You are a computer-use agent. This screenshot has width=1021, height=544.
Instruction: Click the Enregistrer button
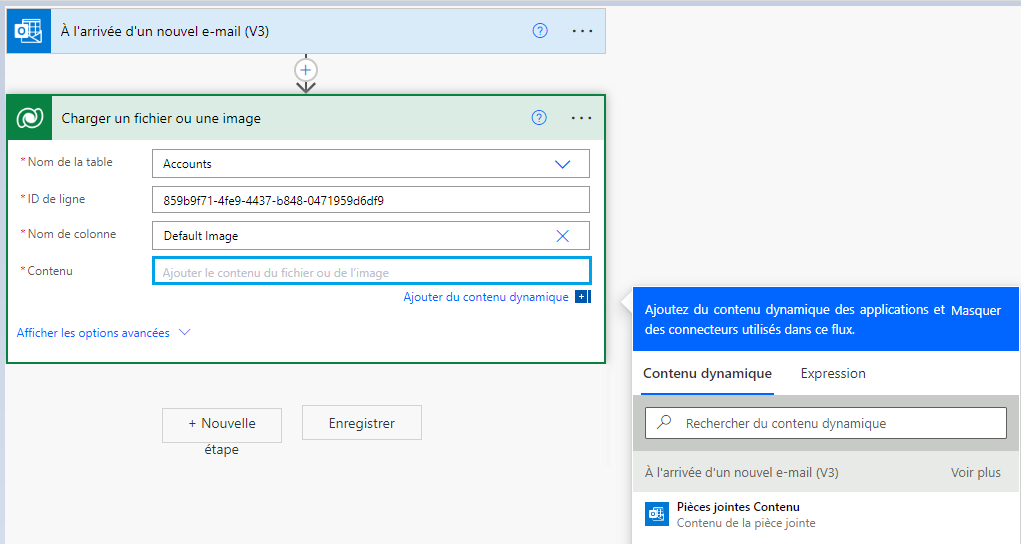click(x=361, y=423)
